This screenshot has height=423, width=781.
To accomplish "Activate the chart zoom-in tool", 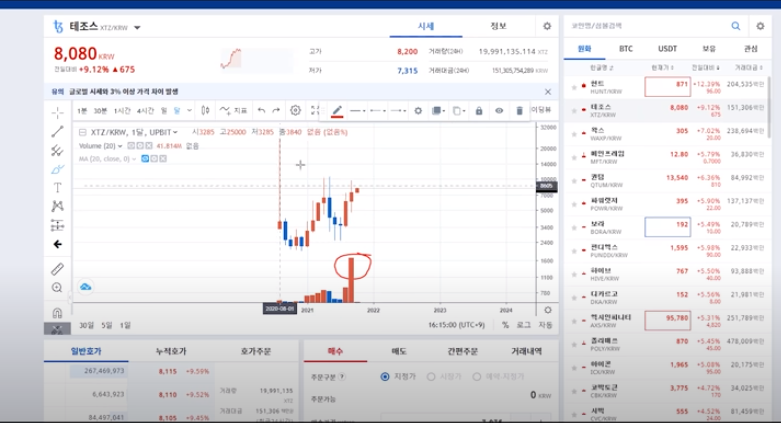I will 57,287.
